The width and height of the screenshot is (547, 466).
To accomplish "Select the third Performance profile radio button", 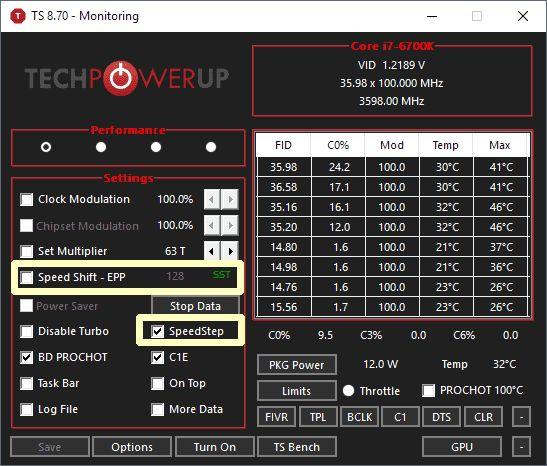I will click(156, 147).
